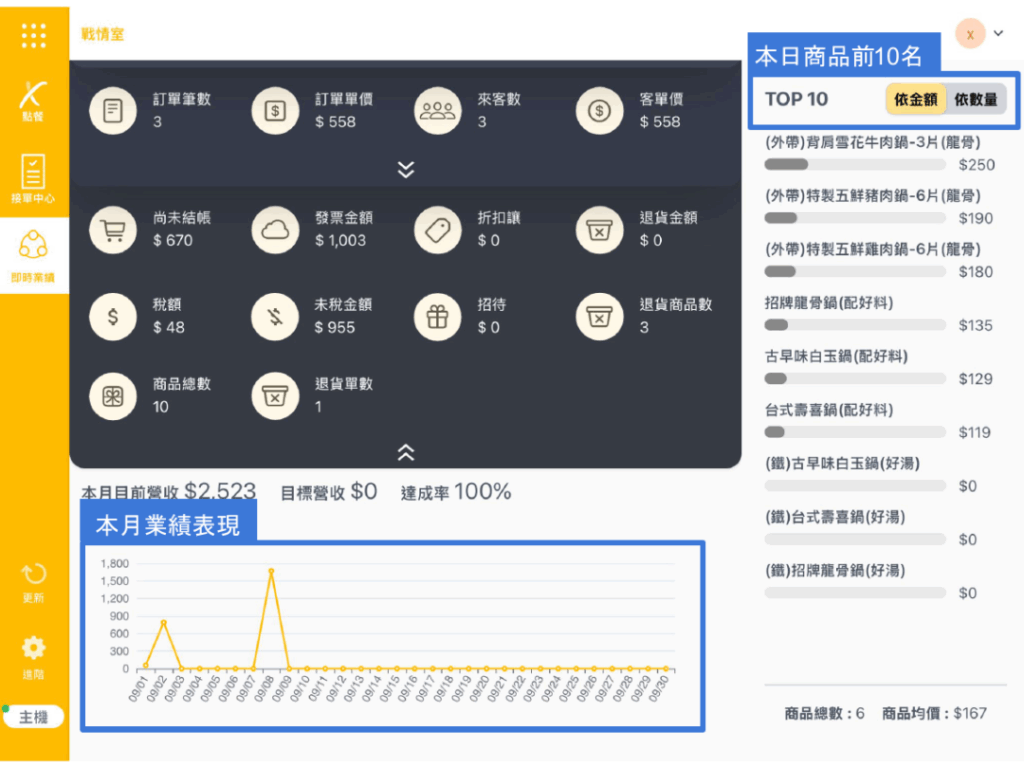
Task: Collapse stats panel with double up chevron
Action: [405, 452]
